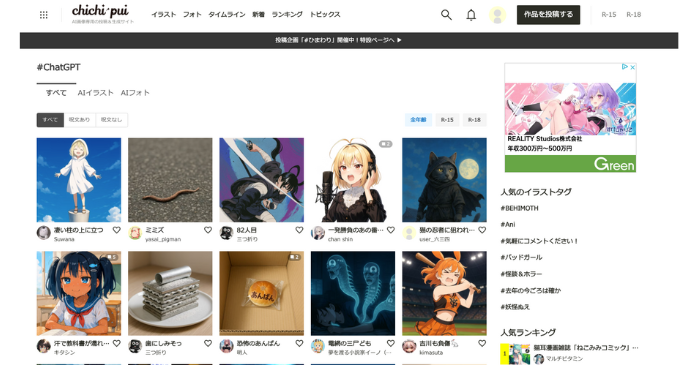Open the swordsman 82人目 thumbnail
The image size is (698, 365).
tap(262, 180)
